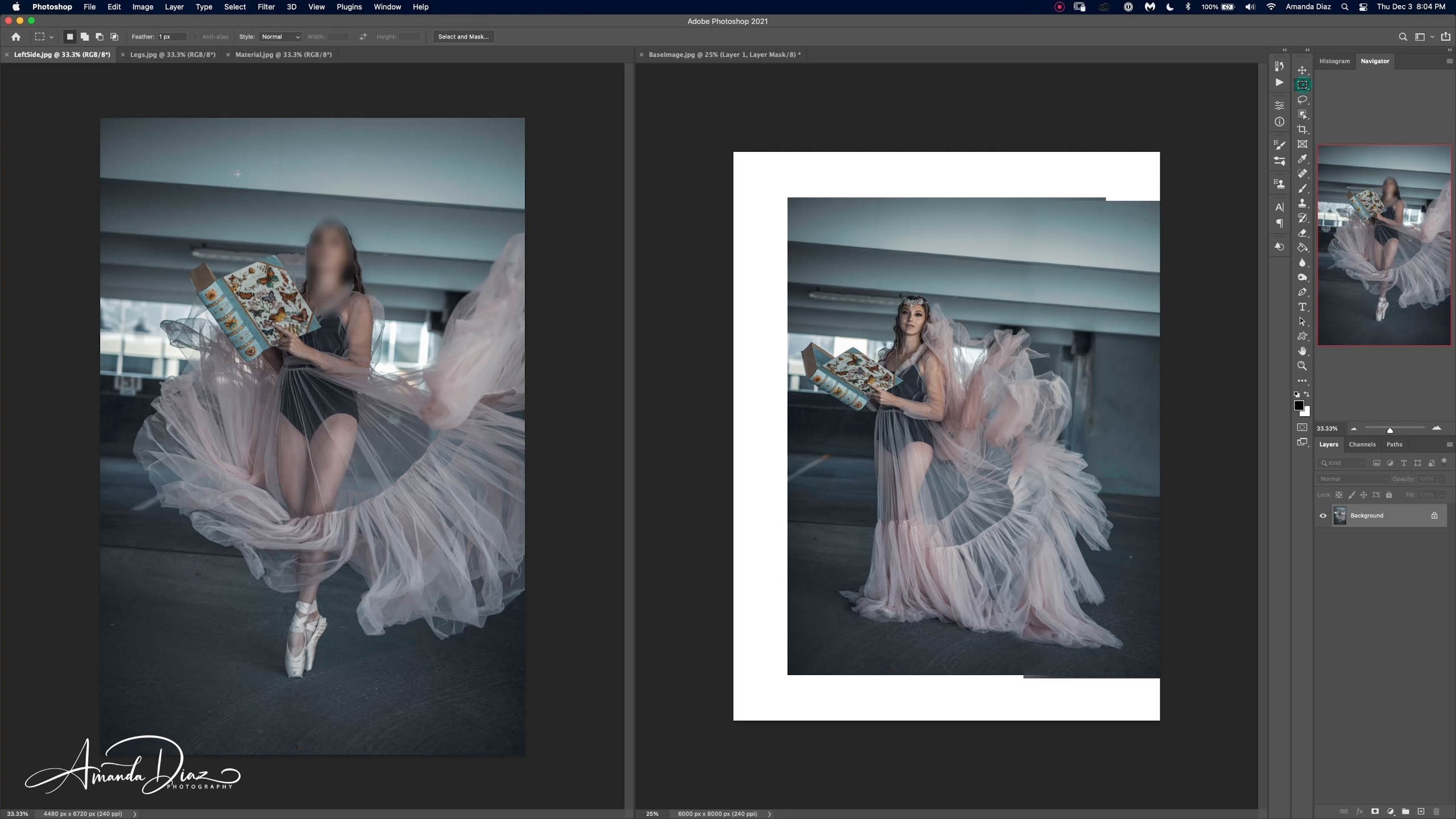
Task: Open the Style dropdown set to Normal
Action: click(280, 37)
